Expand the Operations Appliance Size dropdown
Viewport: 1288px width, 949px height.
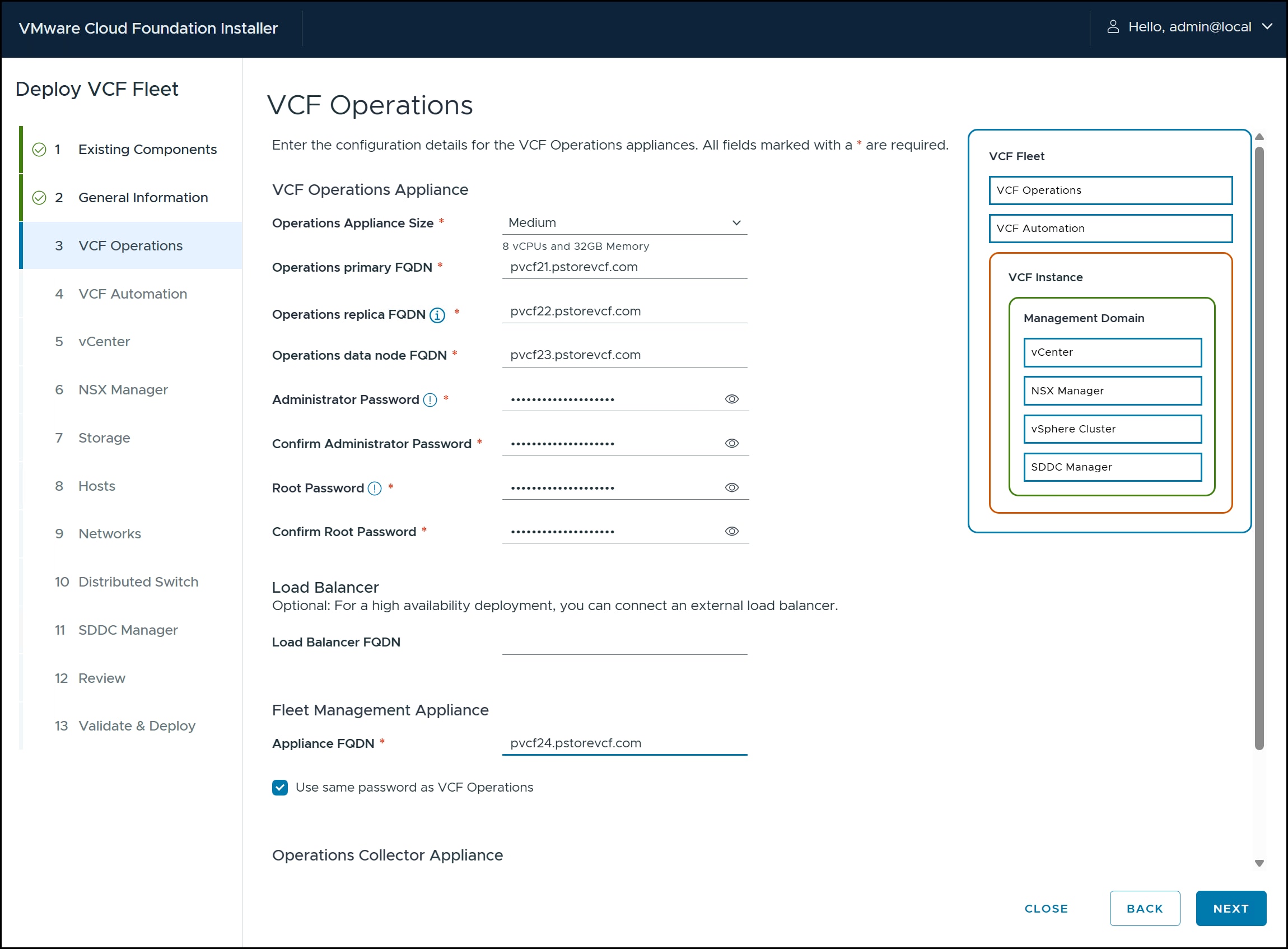click(624, 223)
